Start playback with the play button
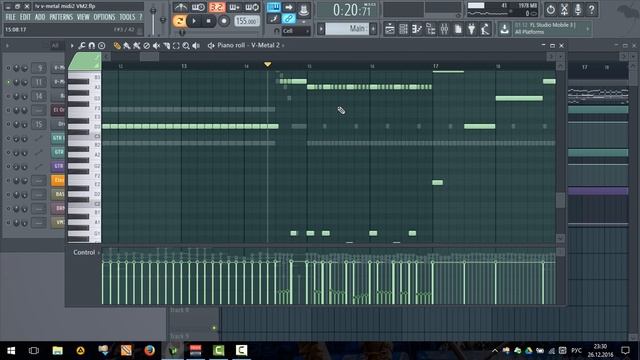Image resolution: width=640 pixels, height=360 pixels. tap(194, 21)
